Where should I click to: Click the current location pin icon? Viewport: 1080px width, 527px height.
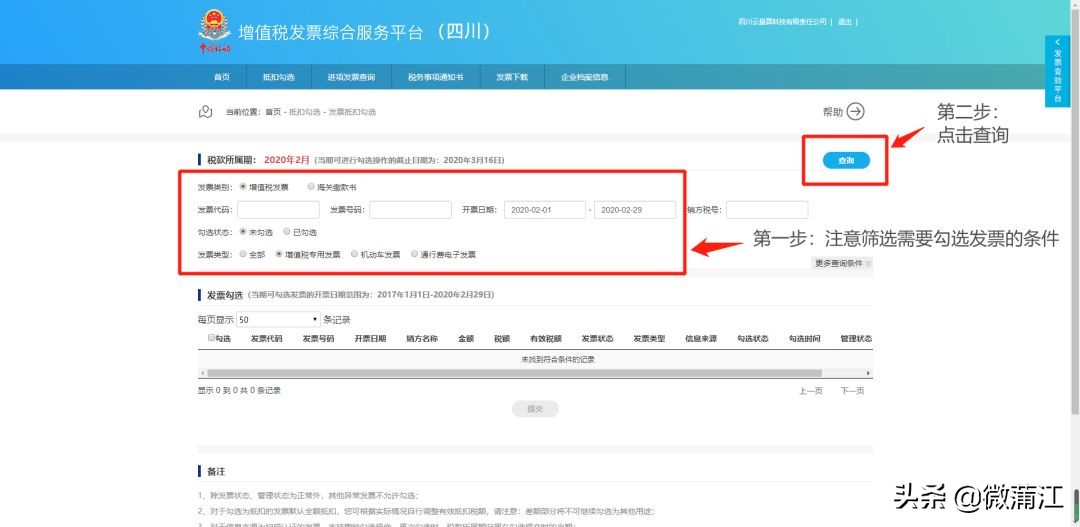pyautogui.click(x=205, y=112)
